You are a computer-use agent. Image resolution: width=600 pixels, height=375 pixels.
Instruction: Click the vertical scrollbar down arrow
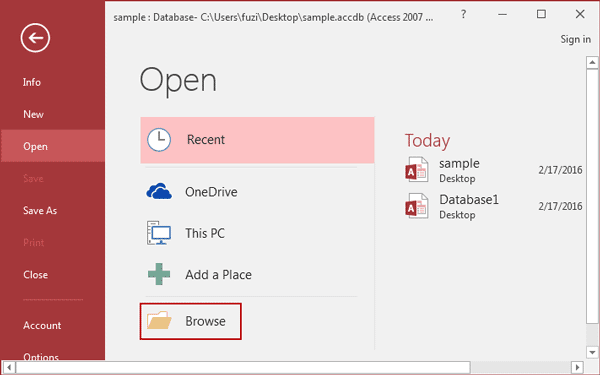pos(592,352)
